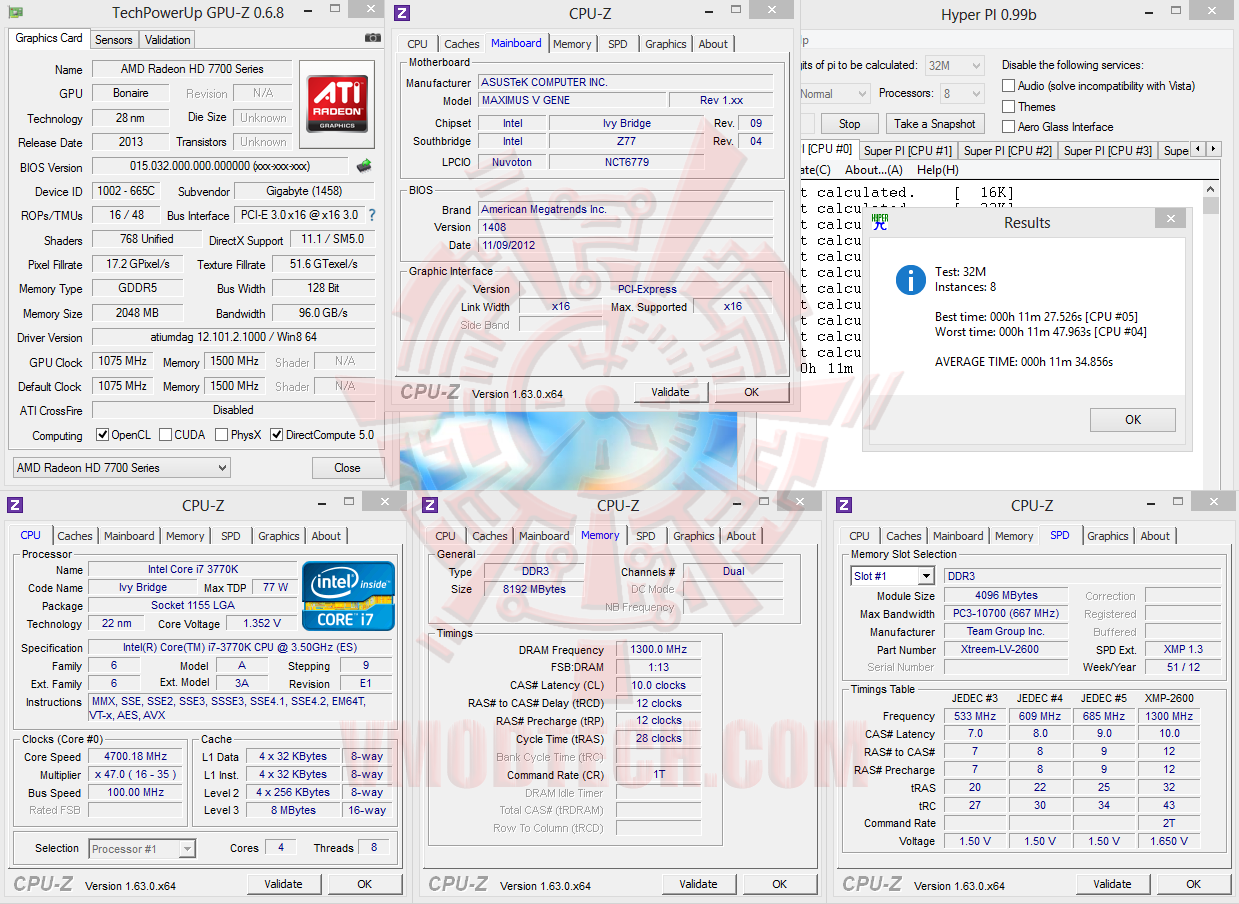Screen dimensions: 1239x904
Task: Click the Stop button in Hyper PI
Action: tap(849, 123)
